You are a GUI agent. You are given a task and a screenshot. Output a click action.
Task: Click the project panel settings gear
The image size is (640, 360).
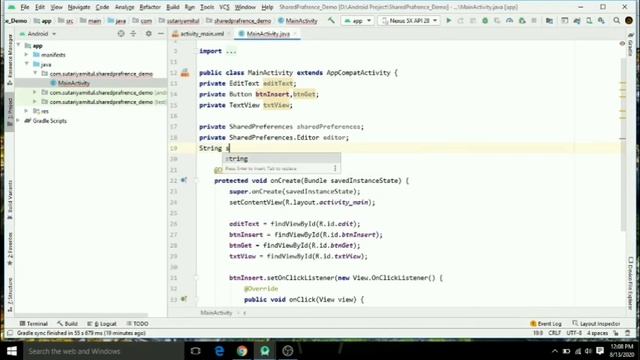[x=149, y=34]
